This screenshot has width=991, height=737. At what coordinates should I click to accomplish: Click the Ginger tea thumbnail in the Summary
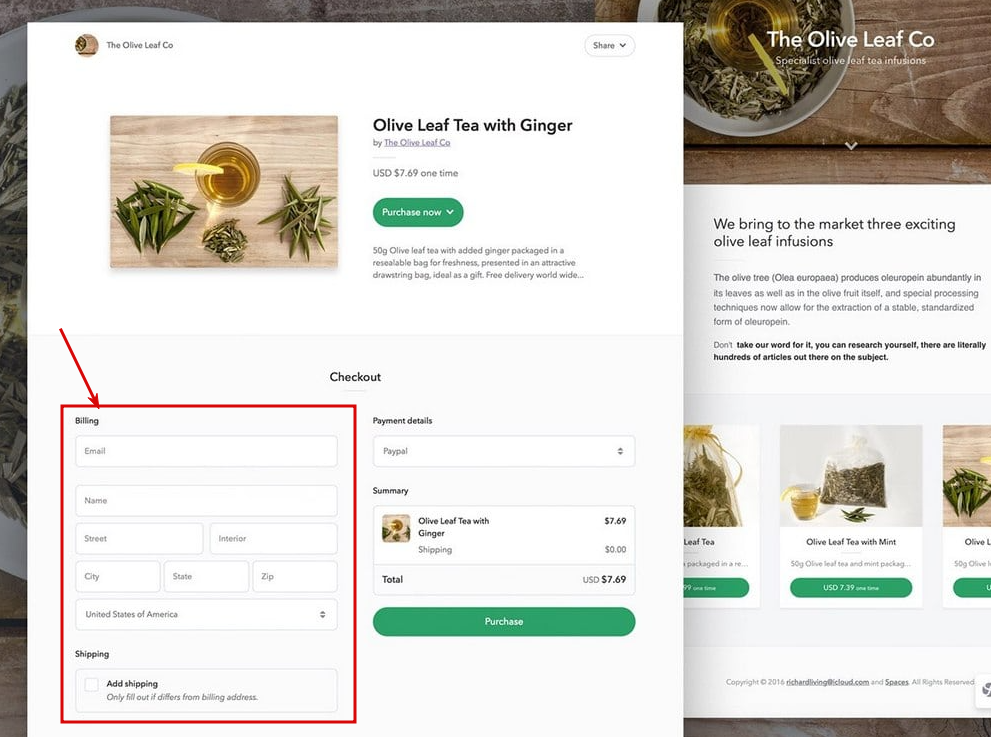coord(395,529)
